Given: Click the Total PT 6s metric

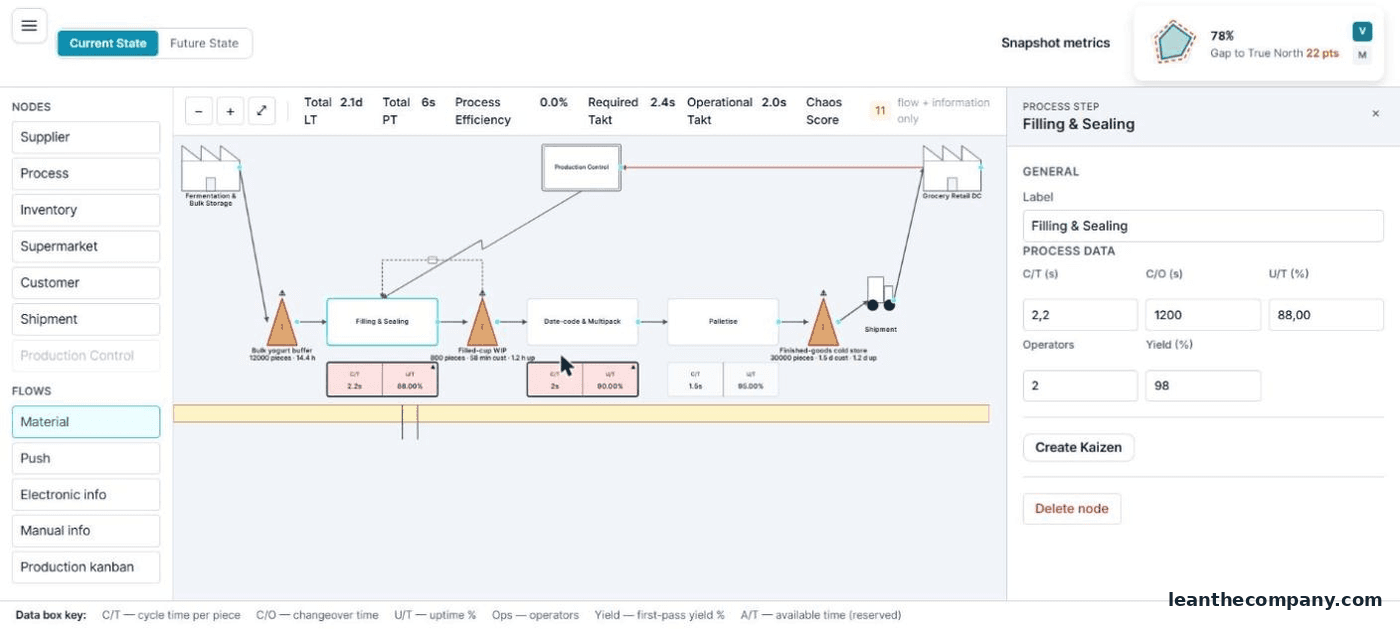Looking at the screenshot, I should tap(409, 111).
